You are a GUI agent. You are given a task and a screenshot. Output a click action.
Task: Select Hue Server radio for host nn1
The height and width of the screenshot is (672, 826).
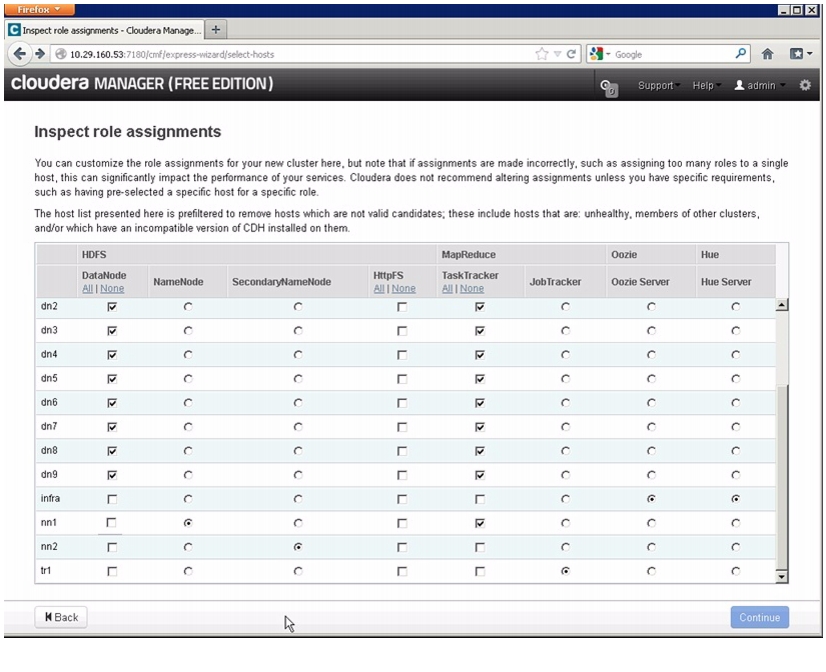coord(735,523)
